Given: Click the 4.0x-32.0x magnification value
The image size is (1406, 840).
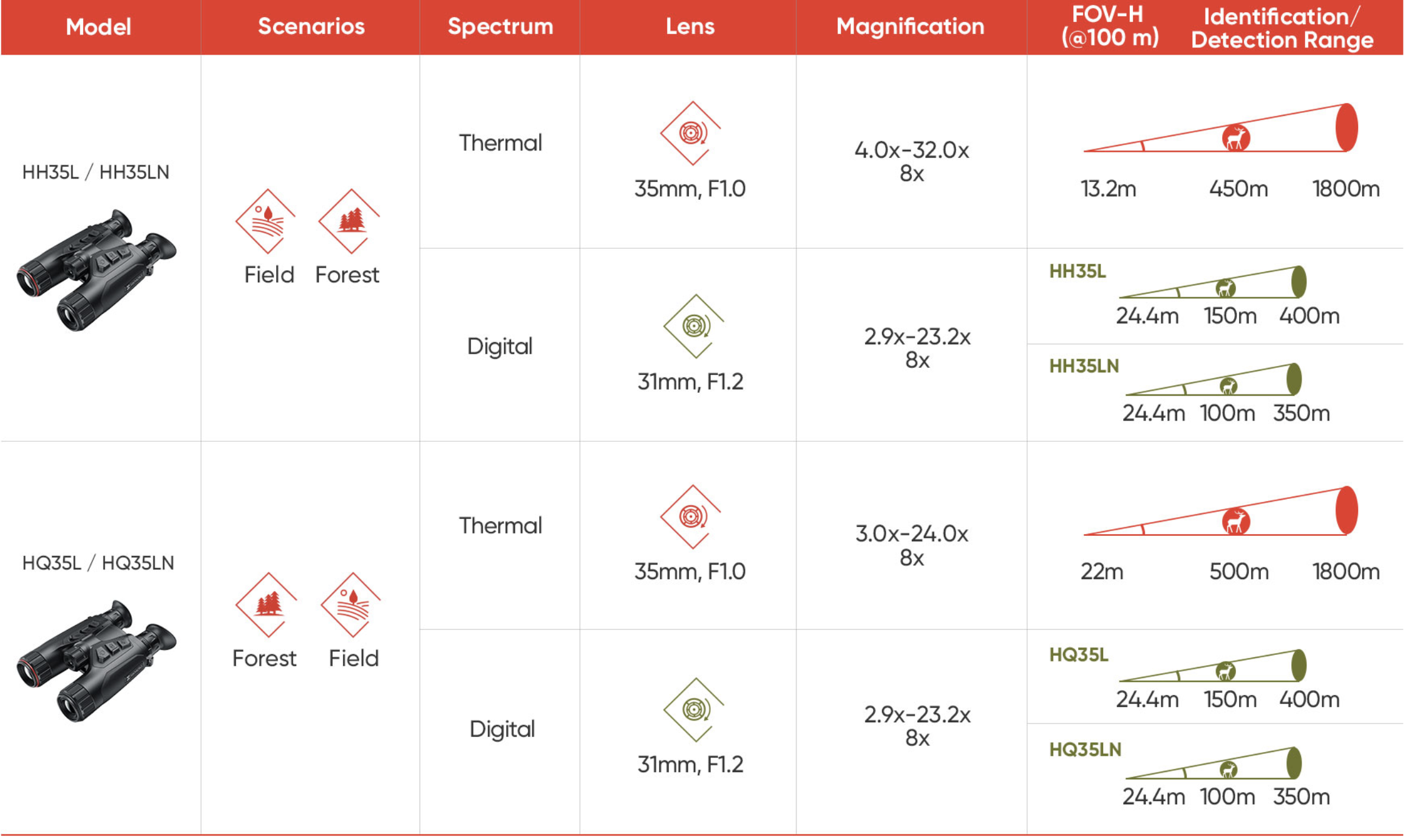Looking at the screenshot, I should pyautogui.click(x=911, y=150).
